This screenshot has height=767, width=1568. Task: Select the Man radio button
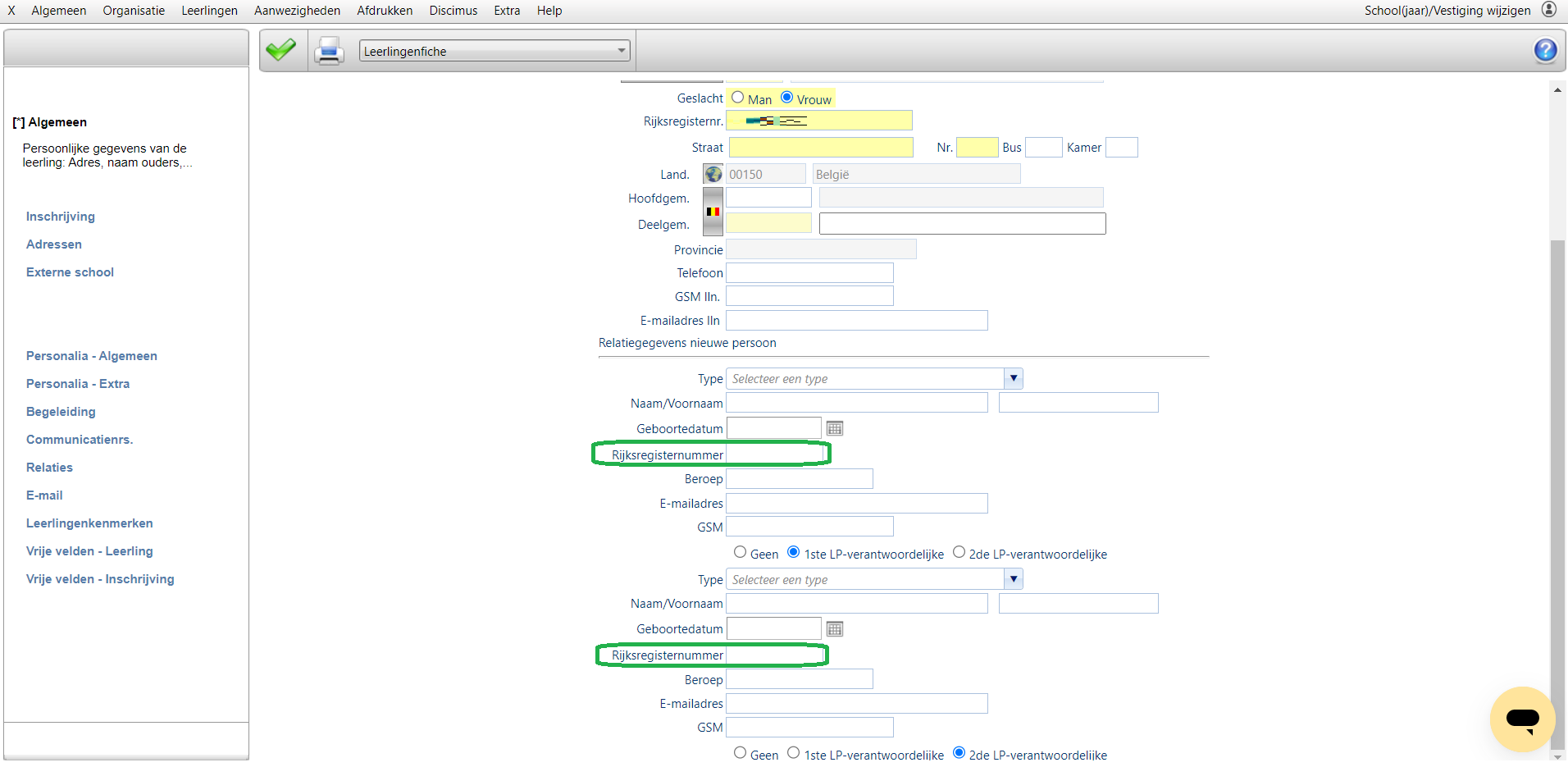pyautogui.click(x=738, y=98)
